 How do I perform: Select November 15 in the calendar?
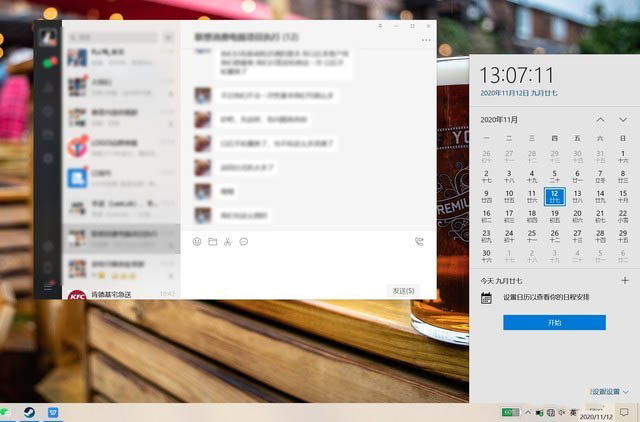click(x=623, y=197)
